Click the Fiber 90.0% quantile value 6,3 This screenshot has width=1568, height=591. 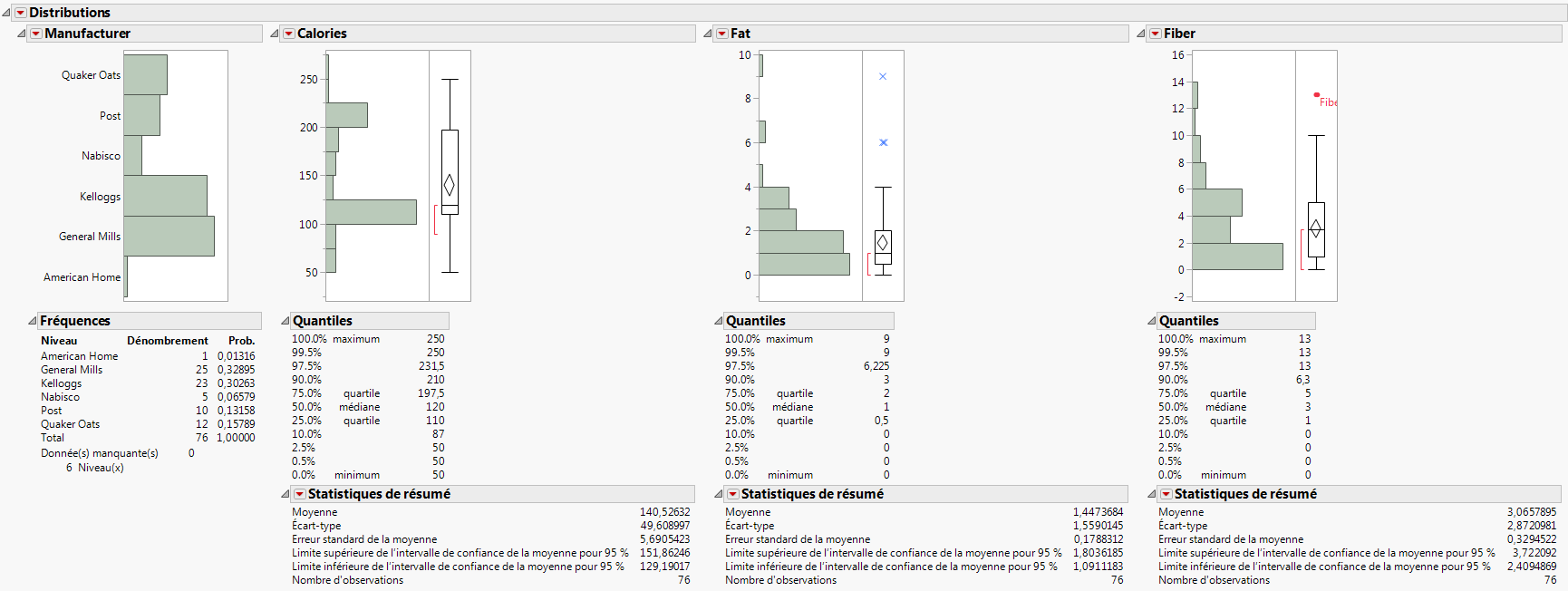(1303, 380)
